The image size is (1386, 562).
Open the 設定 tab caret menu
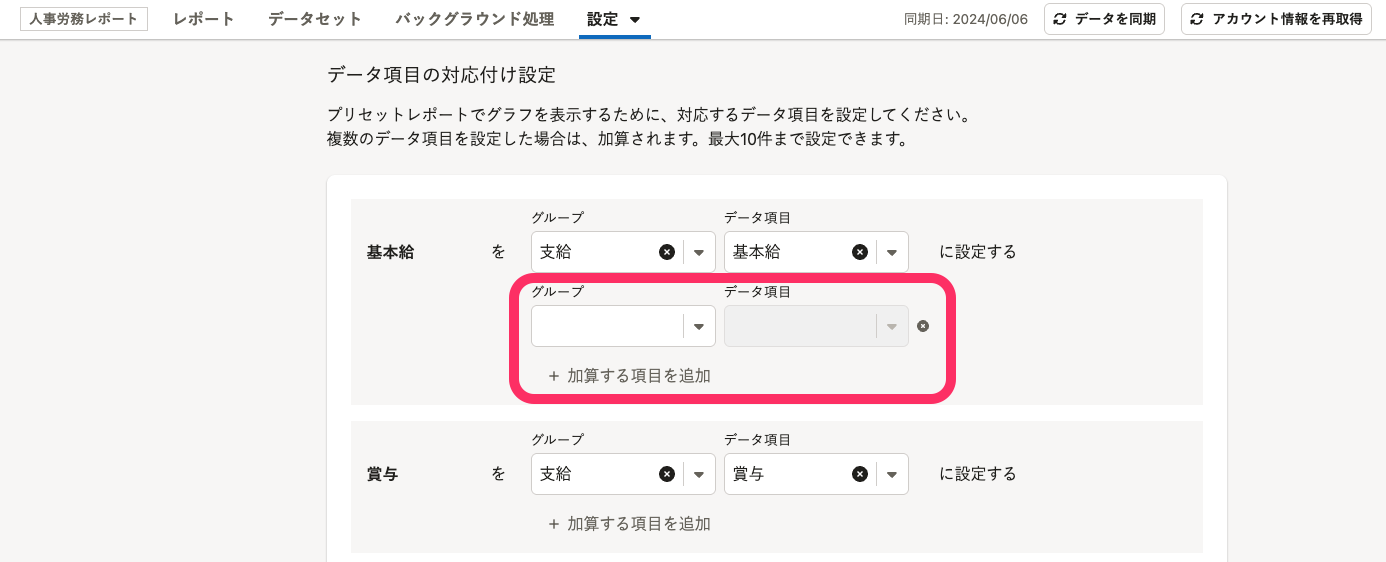(635, 20)
